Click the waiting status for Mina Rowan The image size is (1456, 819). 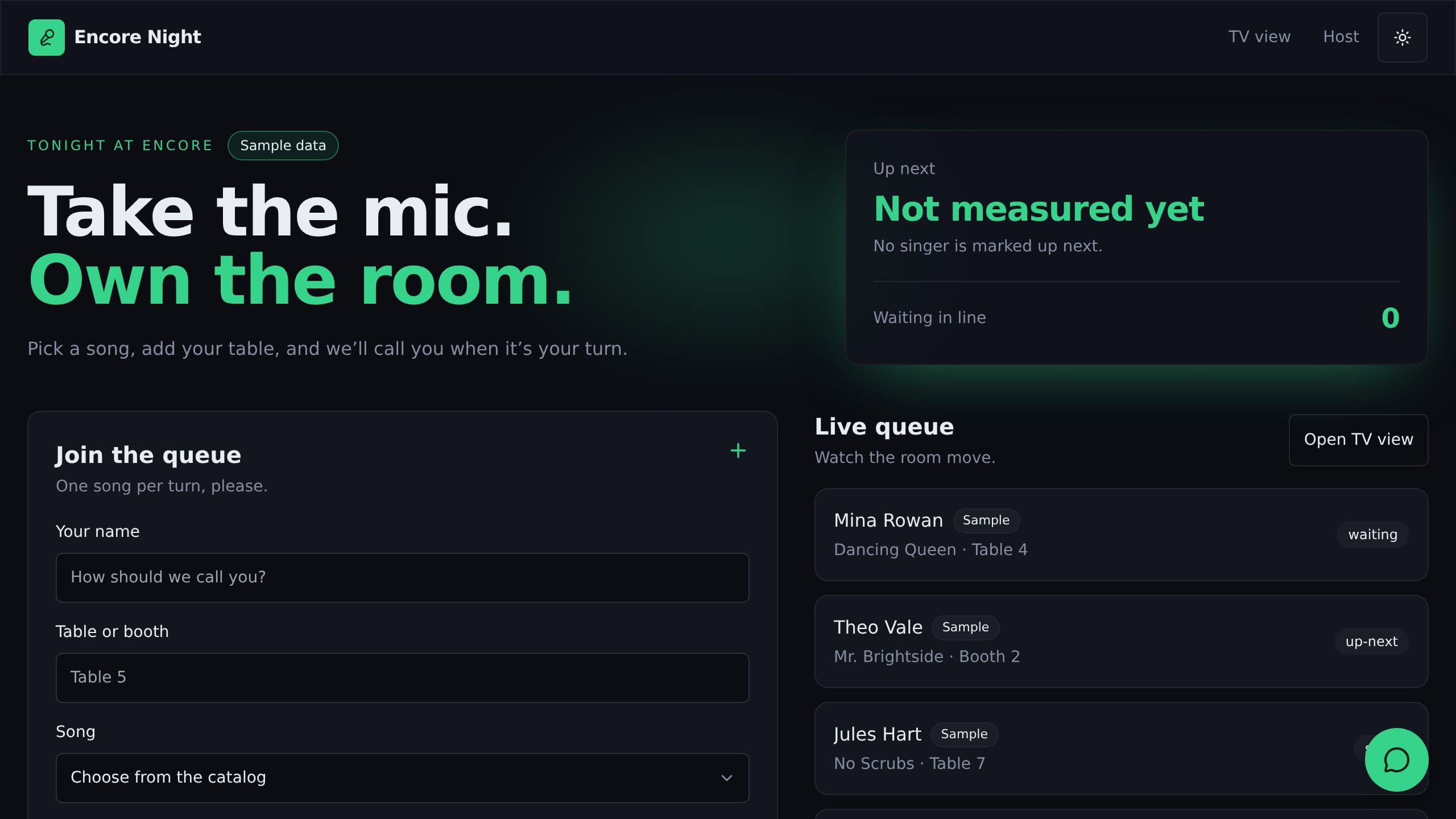(x=1372, y=535)
